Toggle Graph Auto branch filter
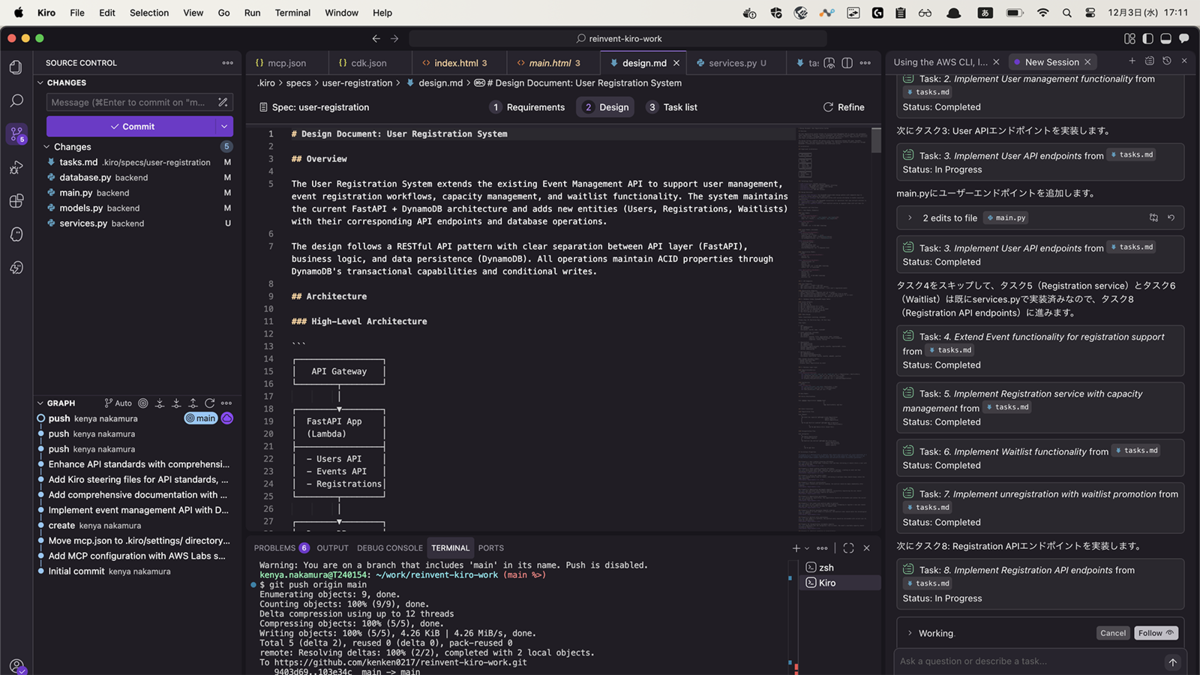 coord(118,403)
